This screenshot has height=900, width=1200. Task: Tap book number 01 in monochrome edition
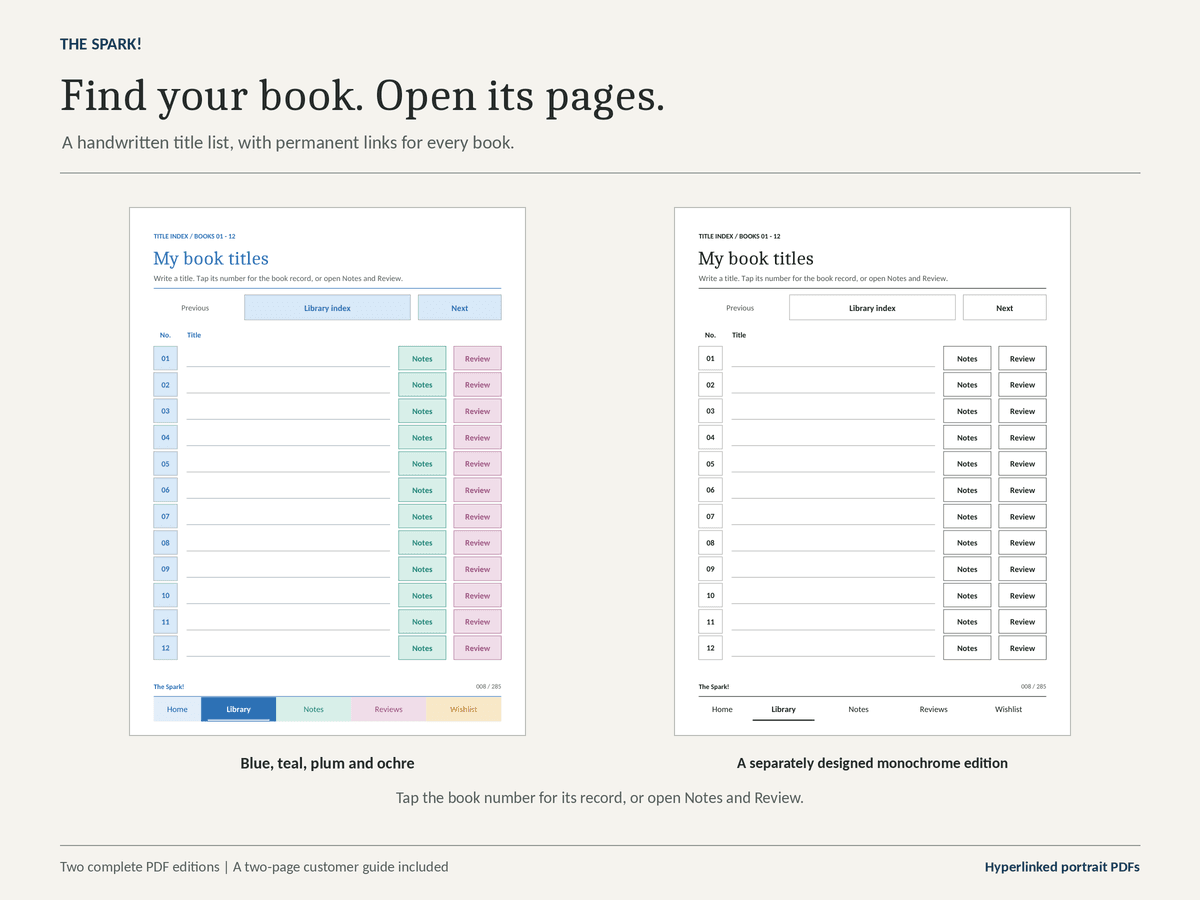[710, 358]
